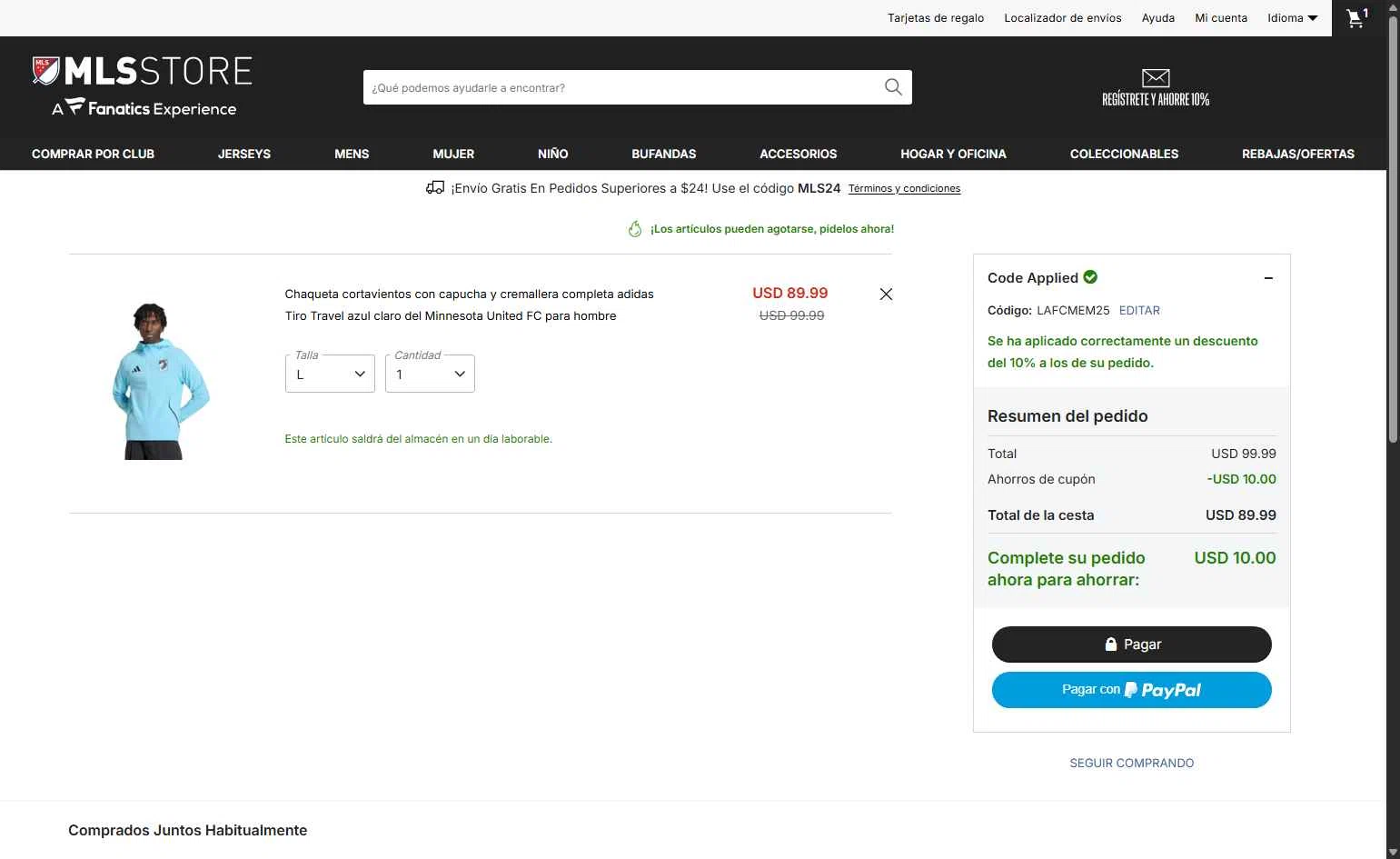Click Total de la cesta amount
This screenshot has width=1400, height=859.
tap(1240, 514)
